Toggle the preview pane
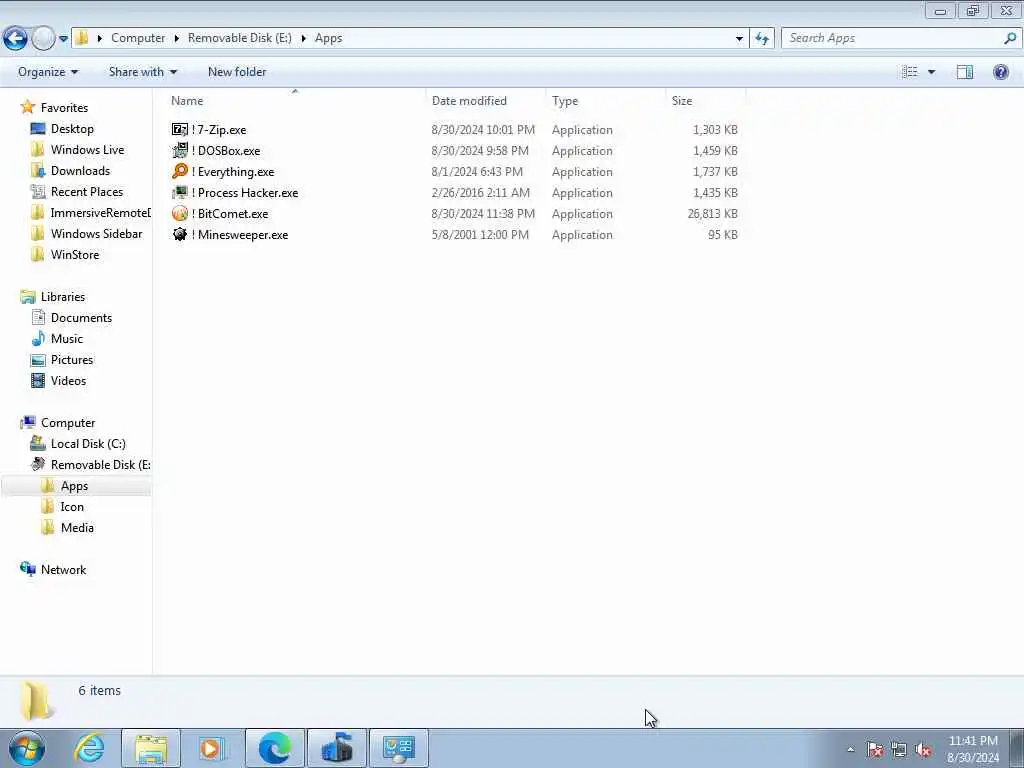 pyautogui.click(x=965, y=72)
